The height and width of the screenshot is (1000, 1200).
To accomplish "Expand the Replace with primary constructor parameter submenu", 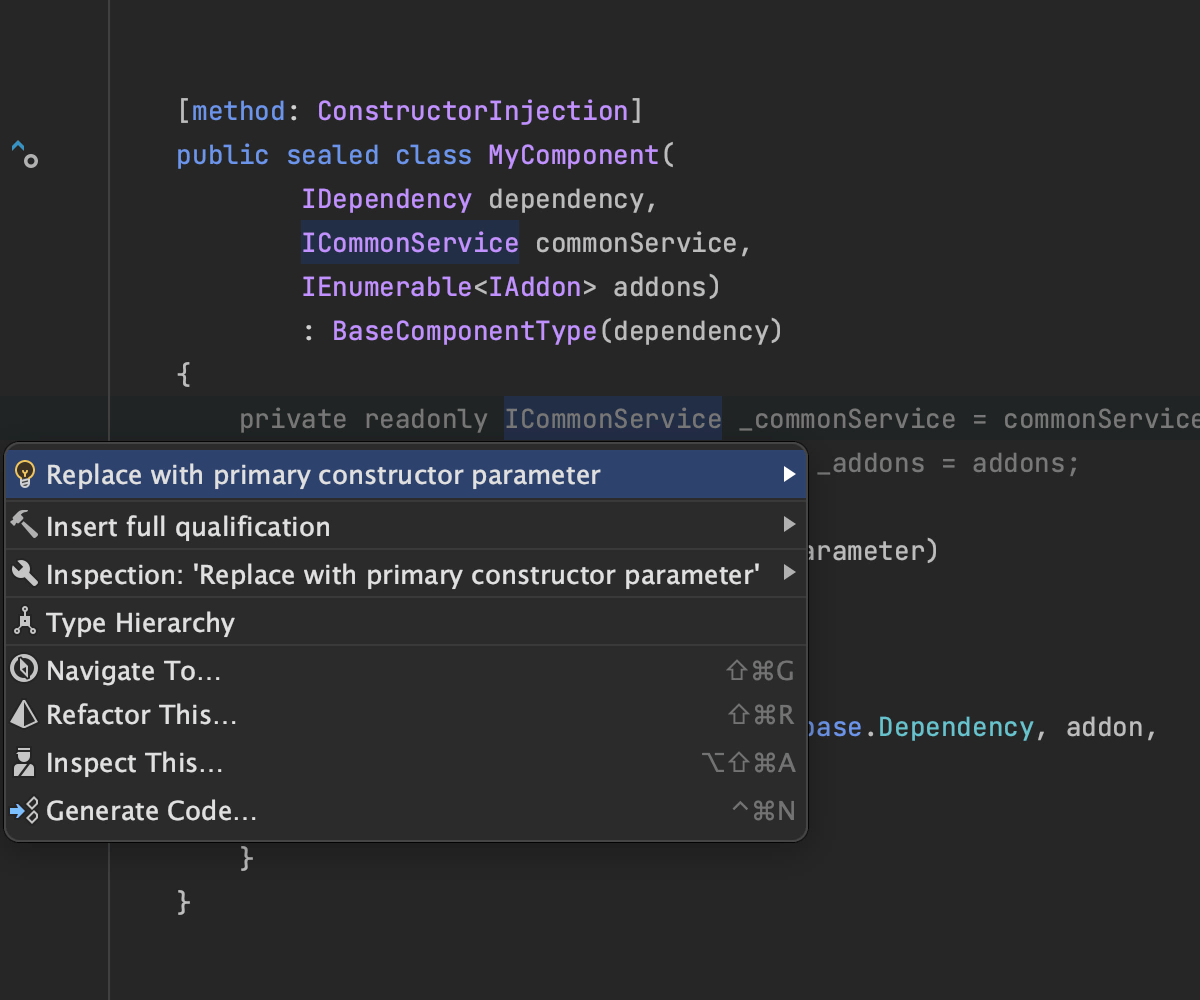I will (x=789, y=474).
